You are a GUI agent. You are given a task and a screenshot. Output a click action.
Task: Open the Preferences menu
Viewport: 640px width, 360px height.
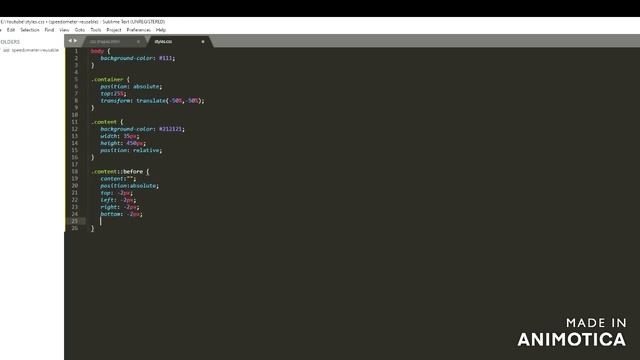click(138, 30)
